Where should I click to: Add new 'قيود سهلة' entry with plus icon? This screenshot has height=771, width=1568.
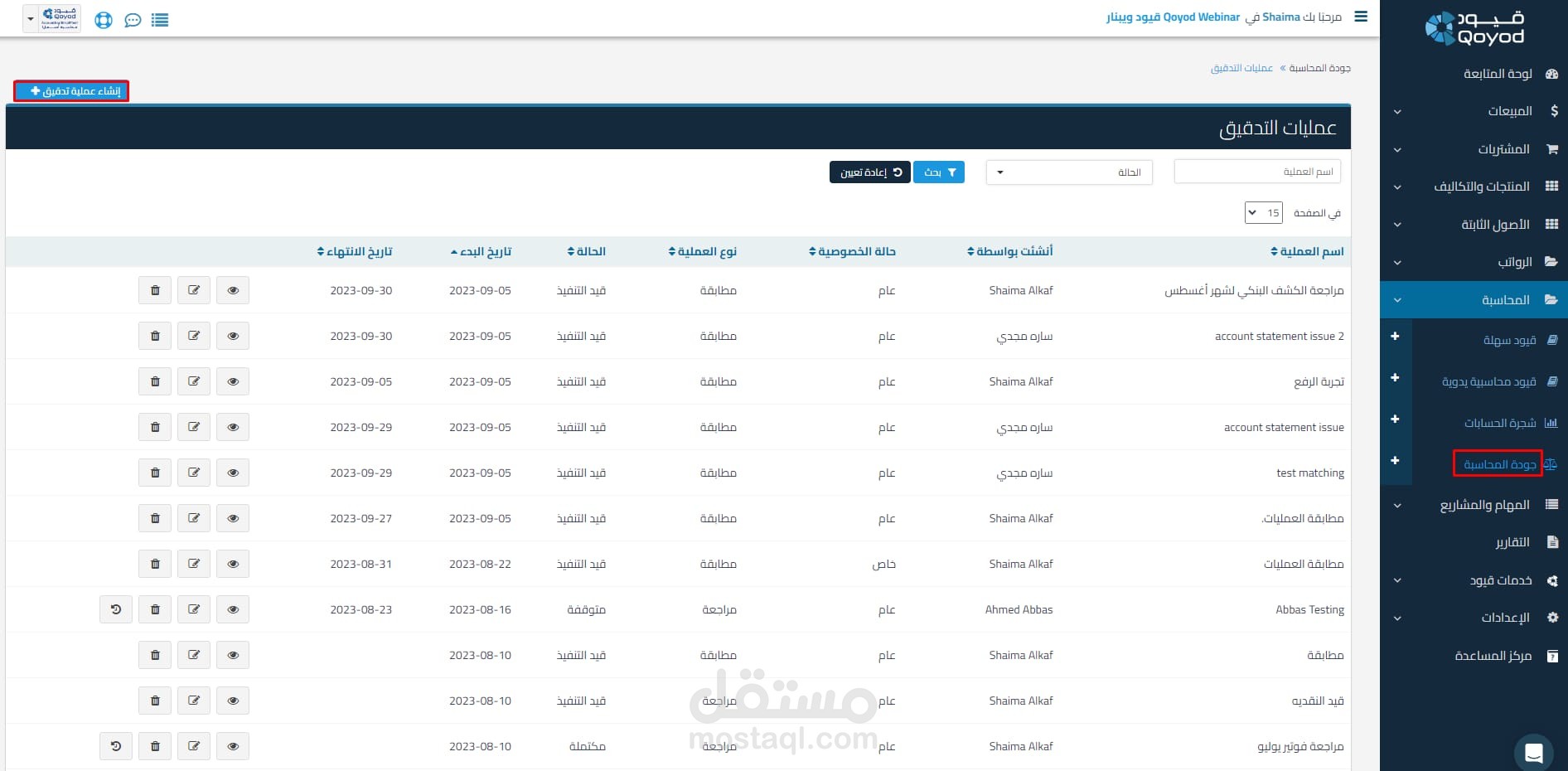click(x=1395, y=337)
